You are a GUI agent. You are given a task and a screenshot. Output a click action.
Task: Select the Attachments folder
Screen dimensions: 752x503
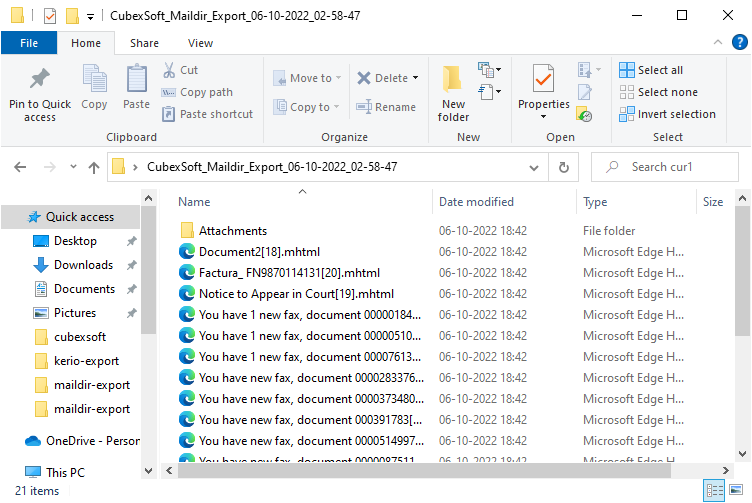(x=233, y=231)
